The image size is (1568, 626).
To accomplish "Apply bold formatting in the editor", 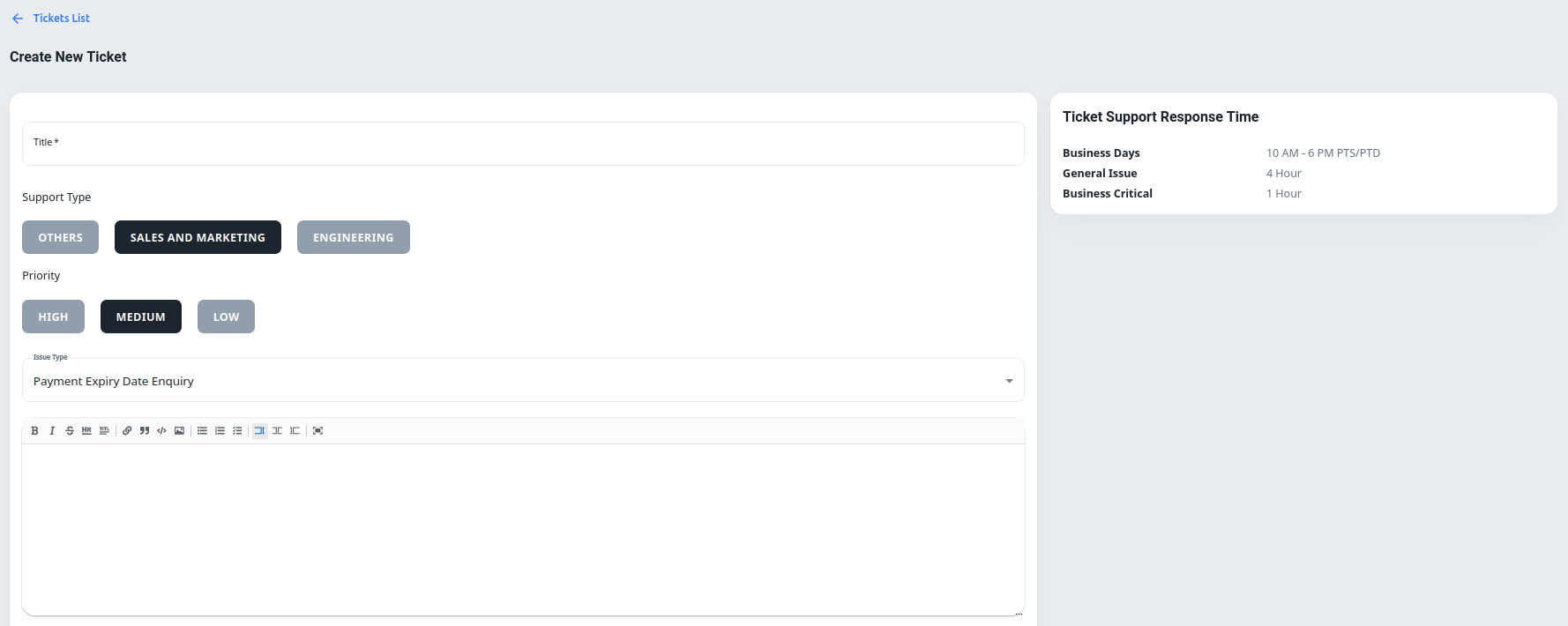I will (34, 431).
